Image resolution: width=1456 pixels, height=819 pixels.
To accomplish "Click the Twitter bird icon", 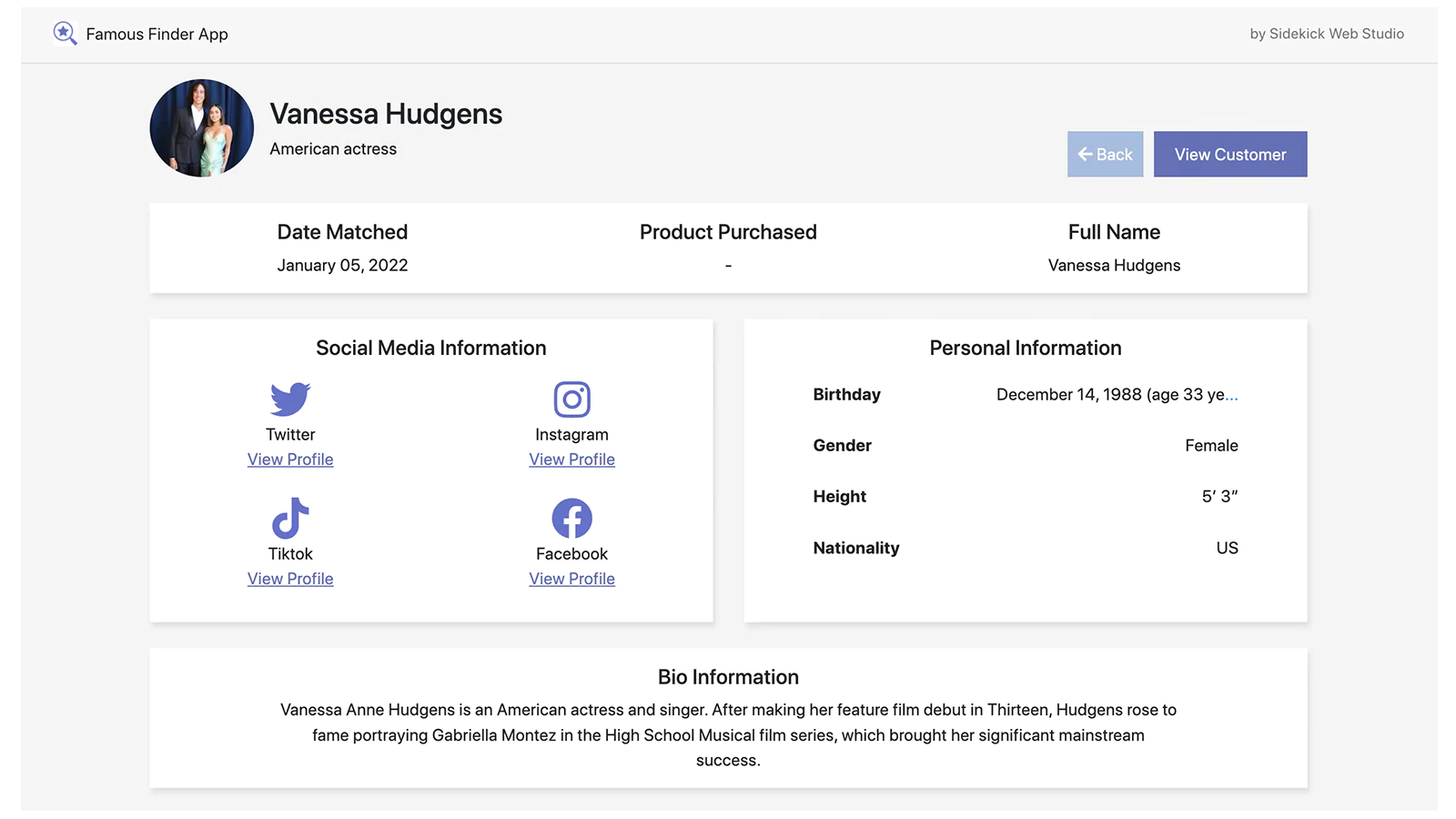I will tap(290, 399).
